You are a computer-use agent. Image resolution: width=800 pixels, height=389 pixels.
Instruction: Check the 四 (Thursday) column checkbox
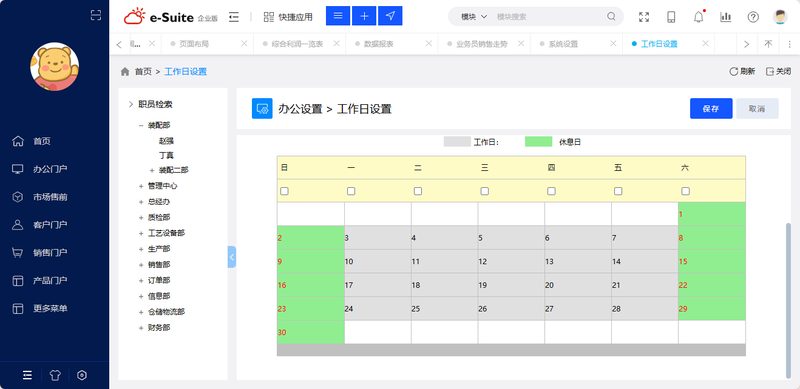[x=552, y=191]
